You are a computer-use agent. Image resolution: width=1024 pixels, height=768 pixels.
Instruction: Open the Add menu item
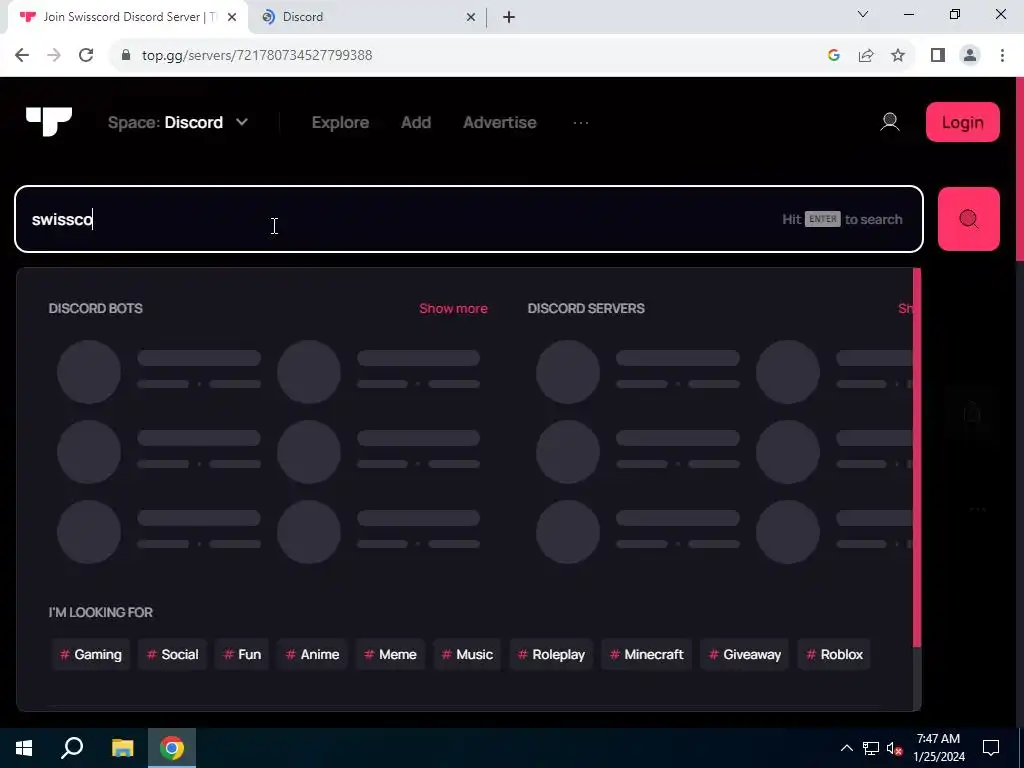pos(416,122)
